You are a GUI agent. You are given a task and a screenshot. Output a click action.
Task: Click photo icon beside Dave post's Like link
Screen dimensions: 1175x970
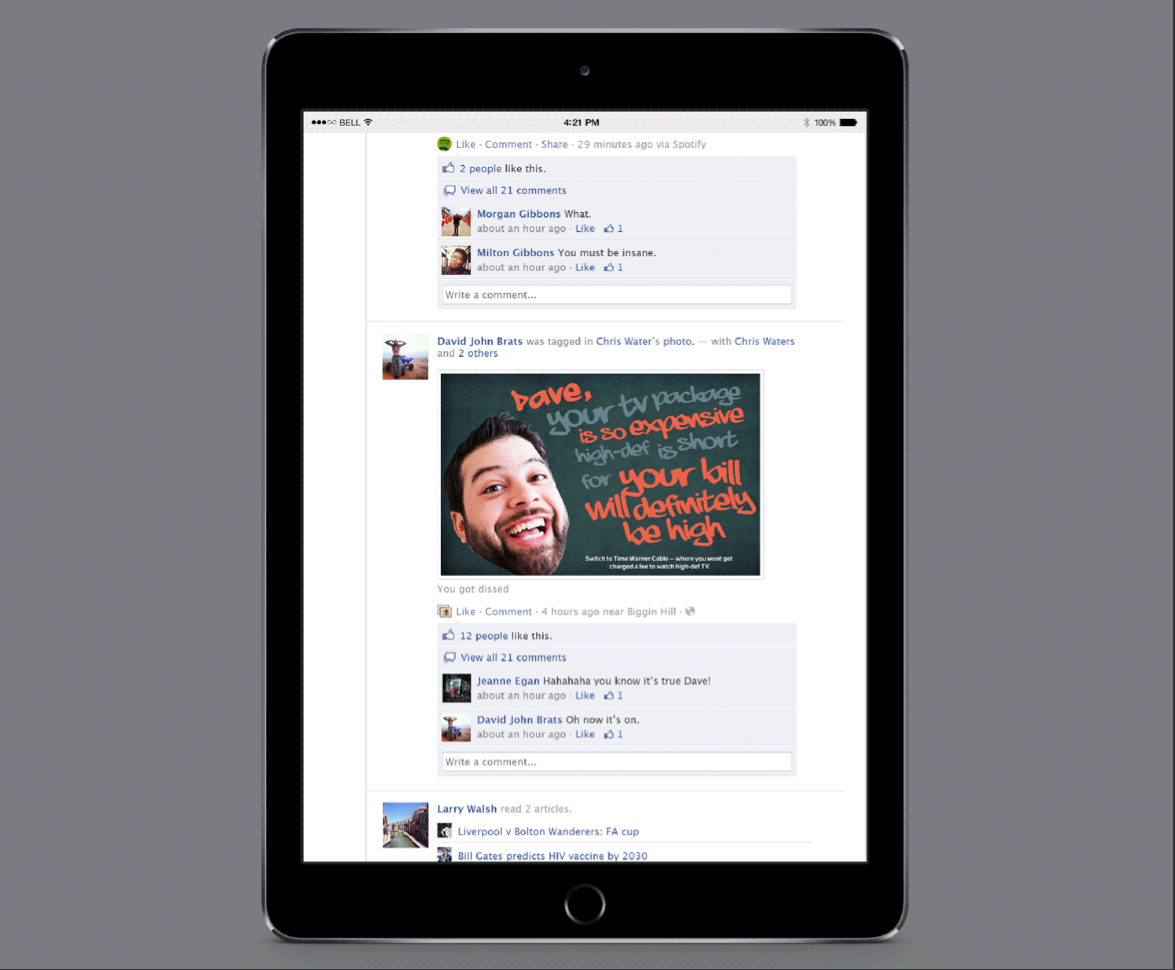[x=444, y=612]
